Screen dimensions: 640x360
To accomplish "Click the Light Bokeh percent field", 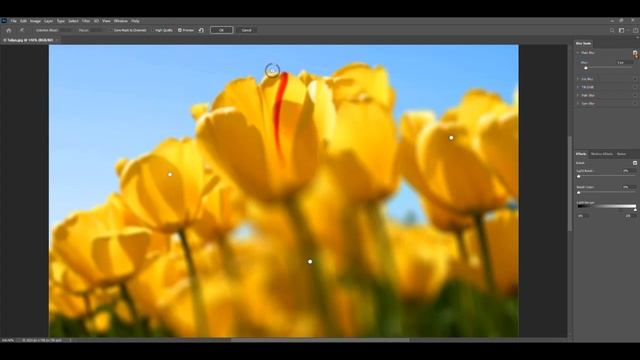I will coord(629,171).
